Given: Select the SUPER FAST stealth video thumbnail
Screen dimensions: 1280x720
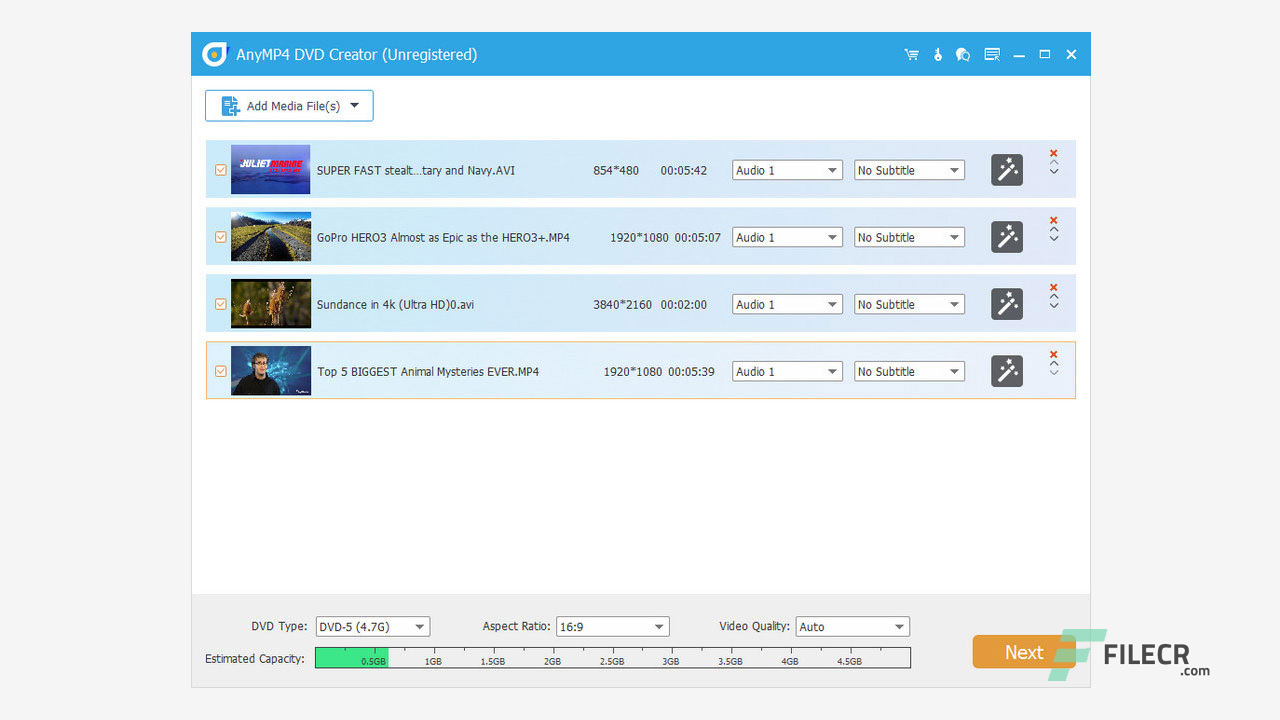Looking at the screenshot, I should click(270, 170).
